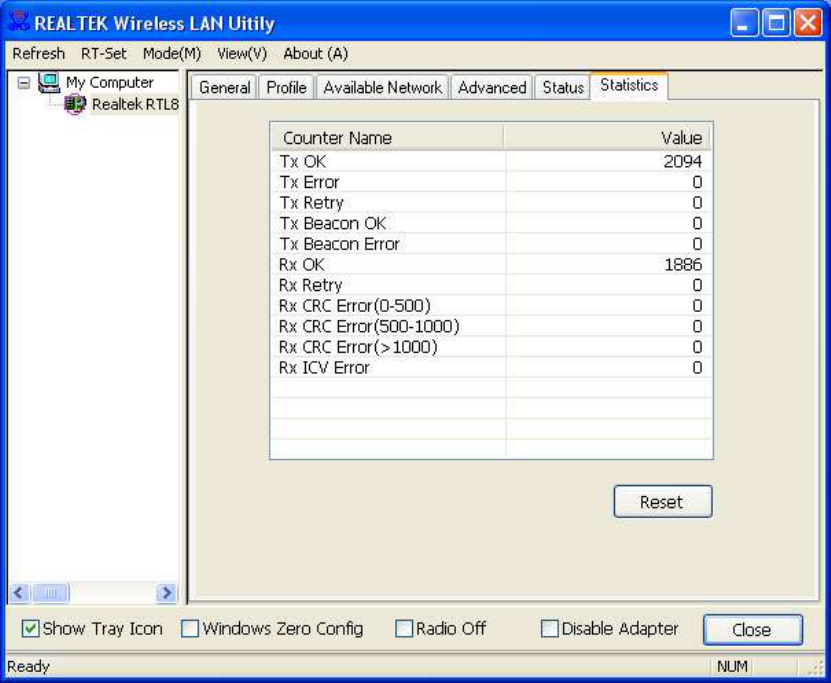Screen dimensions: 831x683
Task: Select the Rx CRC Error(0-500) row
Action: pyautogui.click(x=491, y=306)
